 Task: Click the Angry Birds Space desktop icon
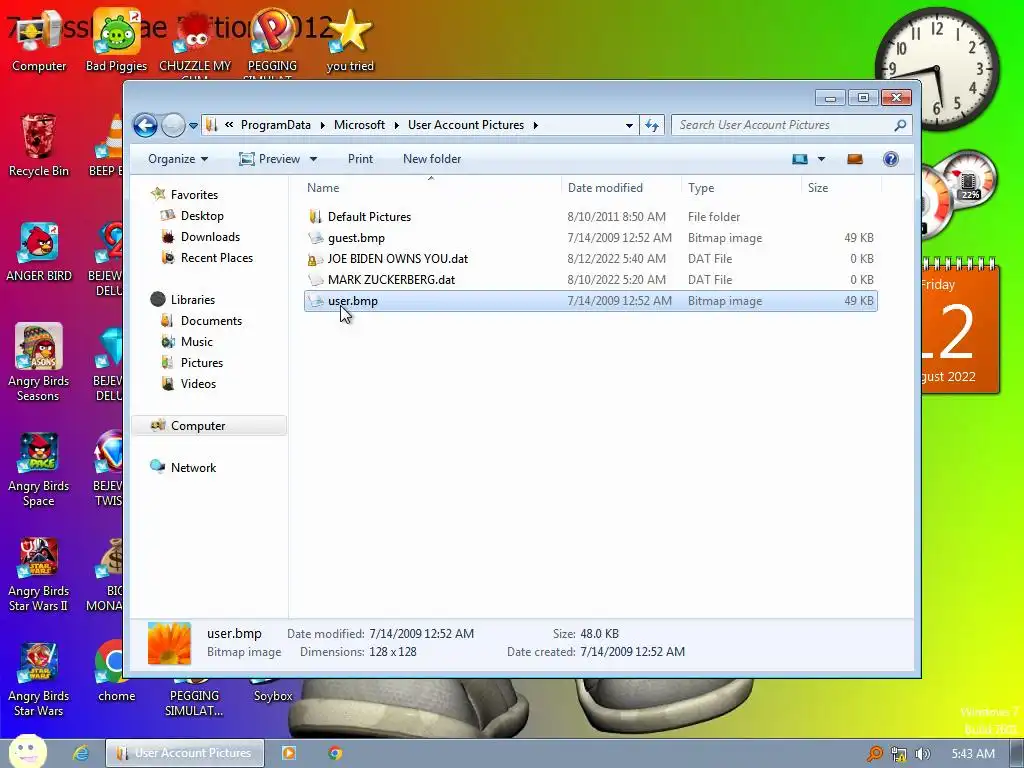tap(39, 469)
